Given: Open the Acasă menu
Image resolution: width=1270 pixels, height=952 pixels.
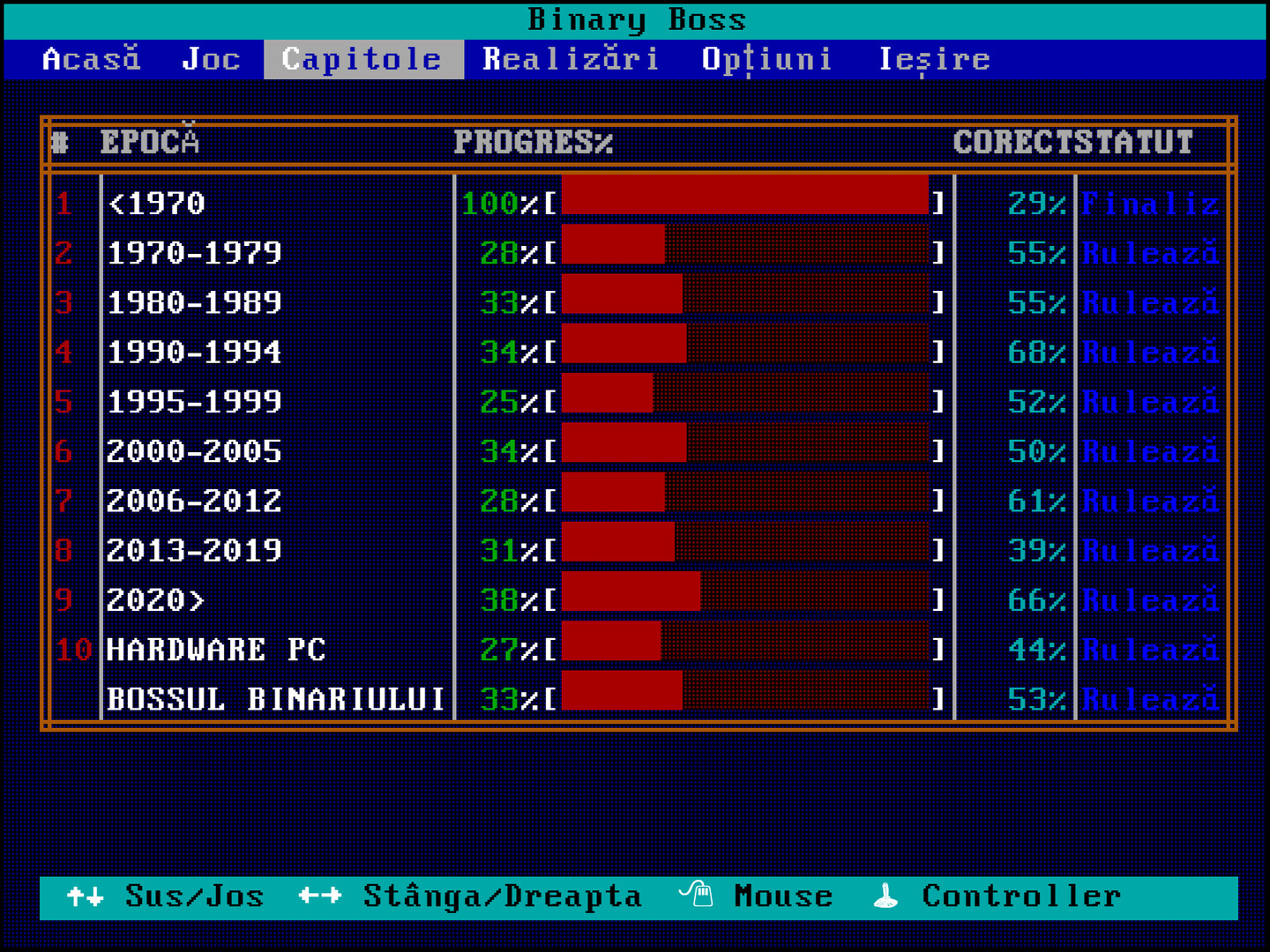Looking at the screenshot, I should tap(92, 59).
